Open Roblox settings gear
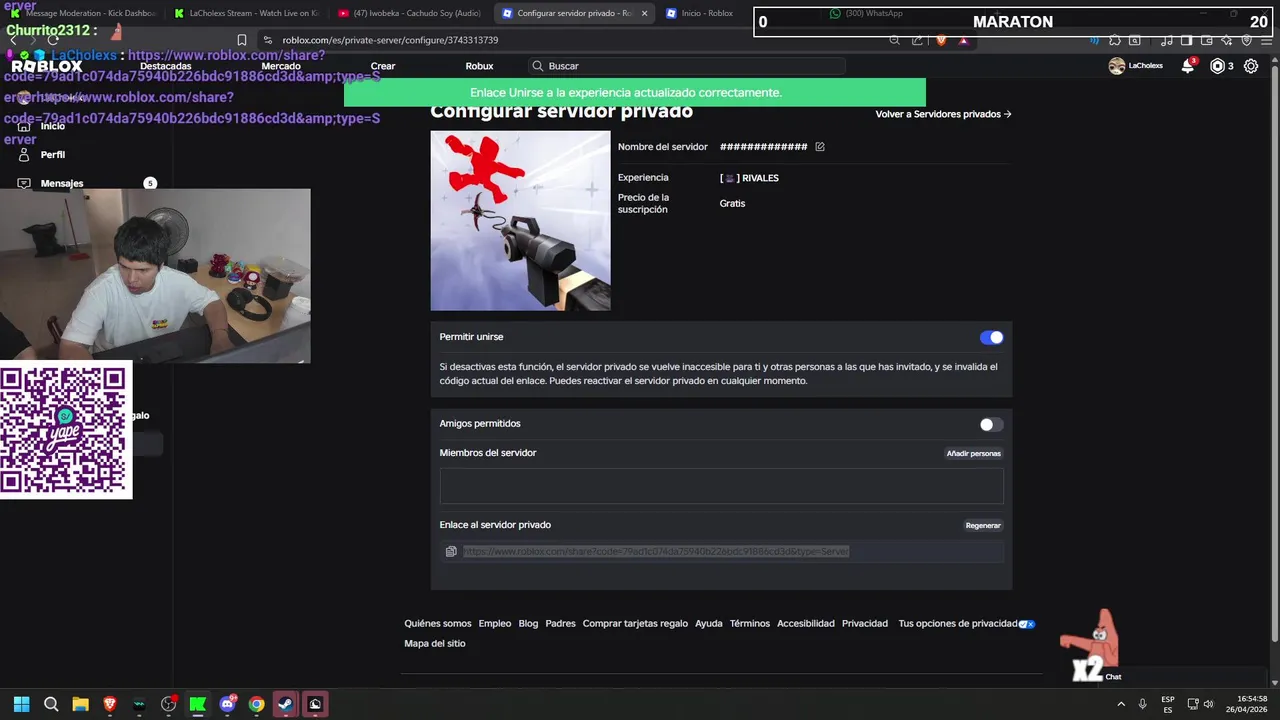This screenshot has width=1280, height=720. click(1251, 66)
